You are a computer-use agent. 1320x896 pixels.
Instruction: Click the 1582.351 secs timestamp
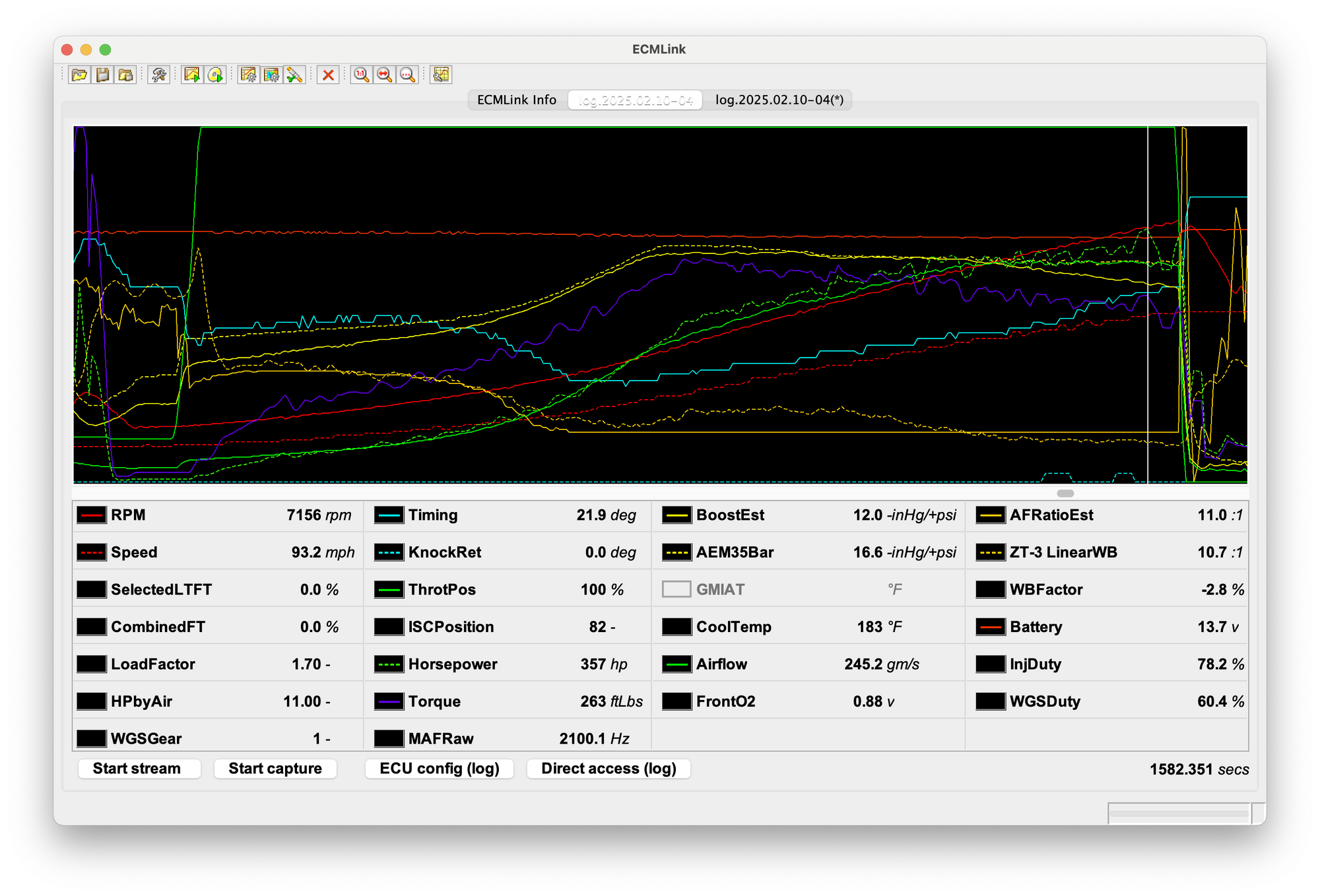tap(1199, 769)
